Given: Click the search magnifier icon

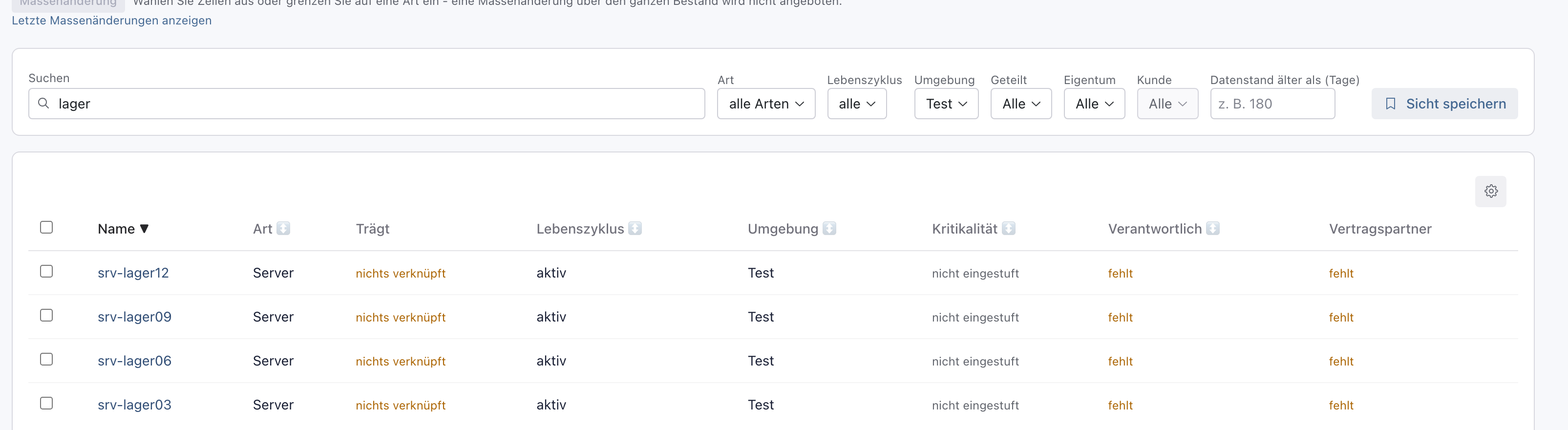Looking at the screenshot, I should pyautogui.click(x=44, y=104).
